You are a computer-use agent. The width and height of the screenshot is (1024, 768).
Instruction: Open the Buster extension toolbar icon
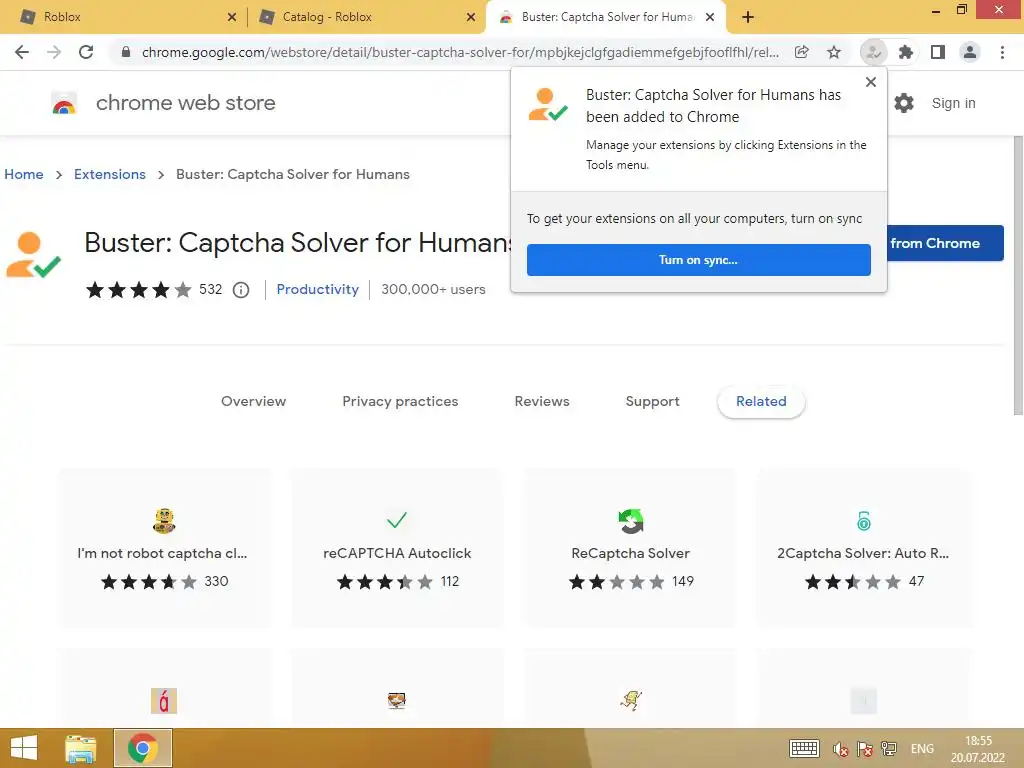tap(873, 52)
